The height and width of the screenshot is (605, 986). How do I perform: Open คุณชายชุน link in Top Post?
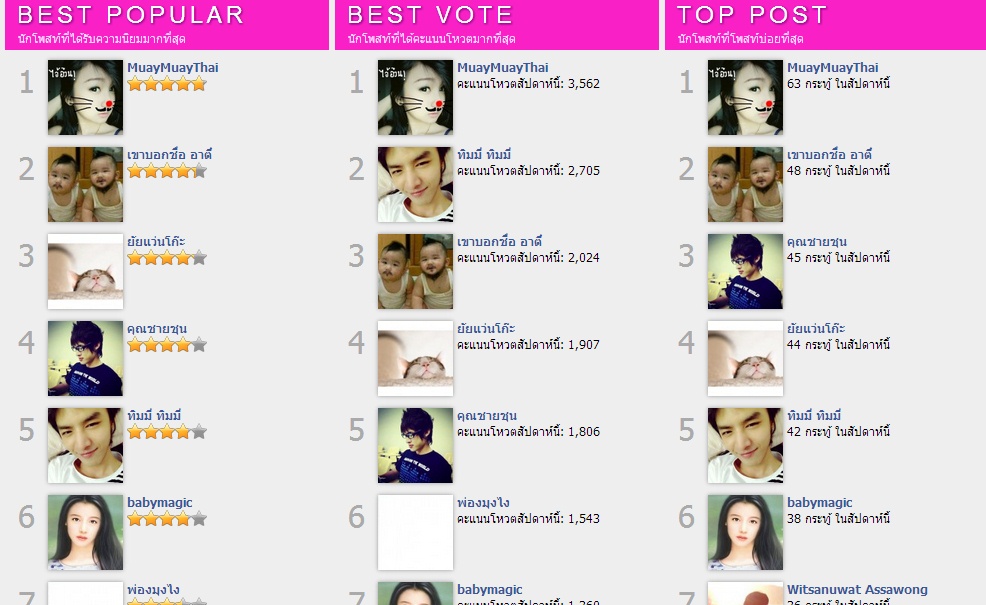tap(817, 241)
